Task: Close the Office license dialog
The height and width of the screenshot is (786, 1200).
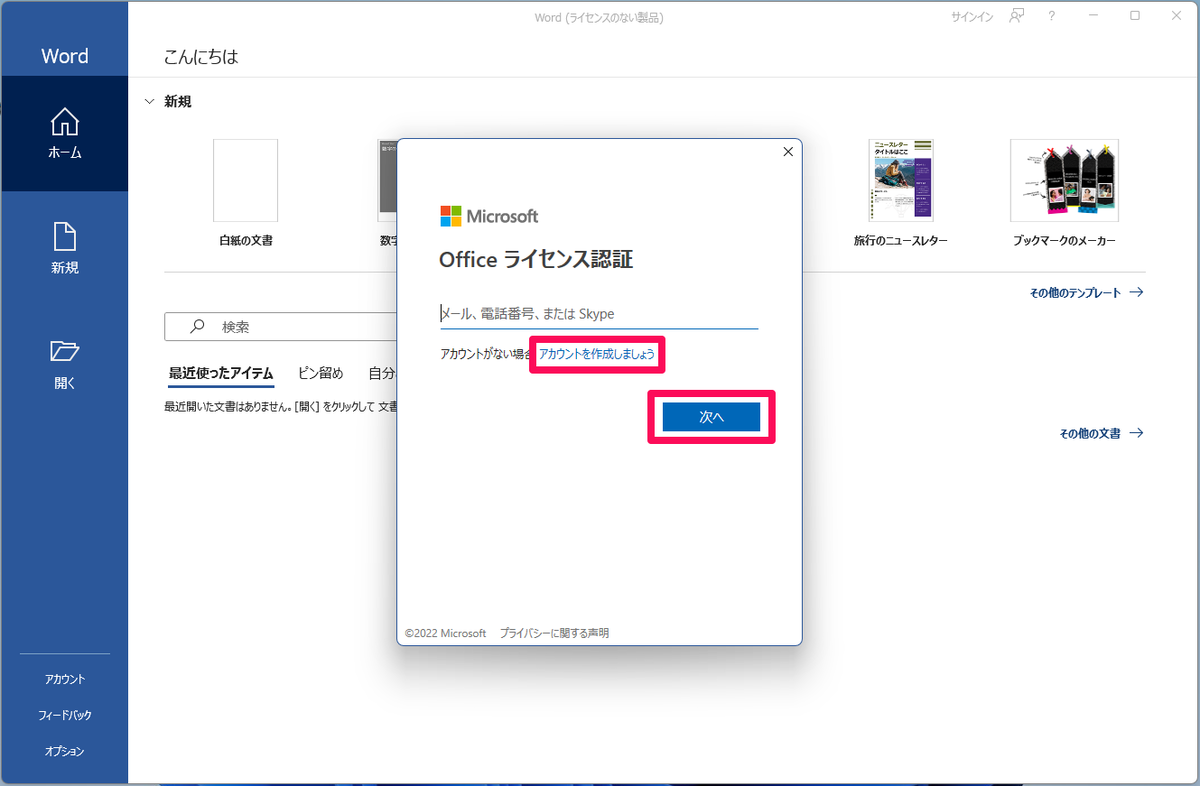Action: click(x=787, y=152)
